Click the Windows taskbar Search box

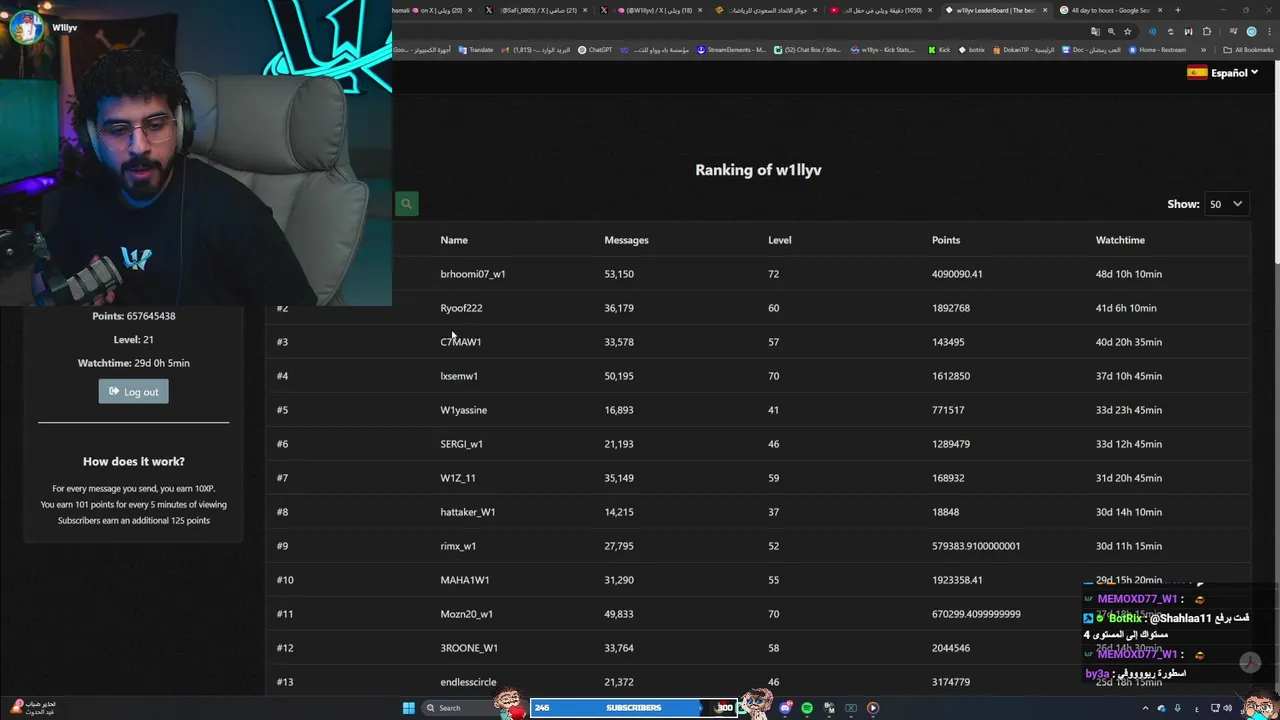tap(465, 708)
